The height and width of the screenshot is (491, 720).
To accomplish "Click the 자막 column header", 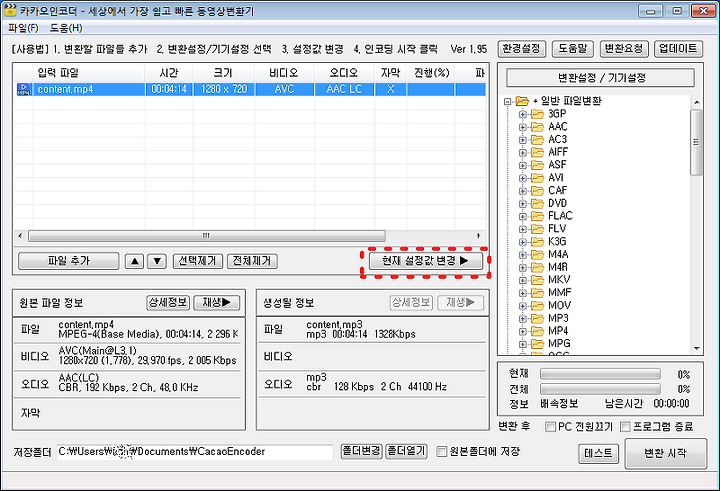I will 390,73.
